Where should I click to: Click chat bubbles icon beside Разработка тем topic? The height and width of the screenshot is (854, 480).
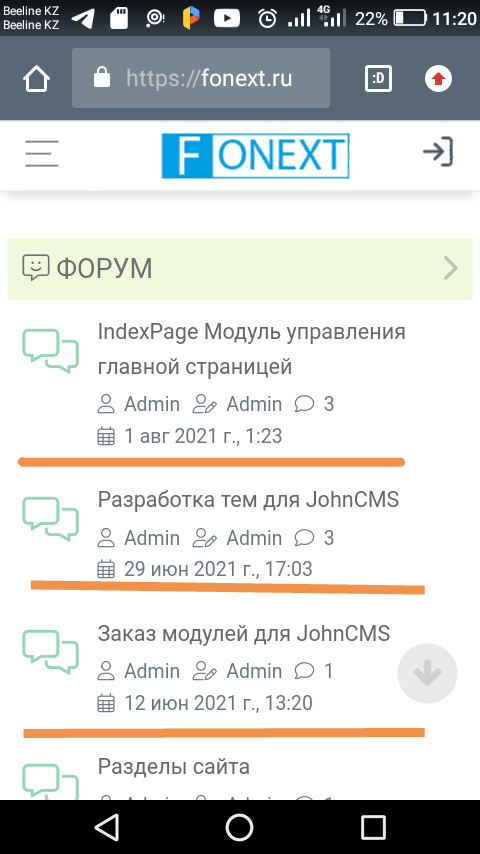click(51, 518)
